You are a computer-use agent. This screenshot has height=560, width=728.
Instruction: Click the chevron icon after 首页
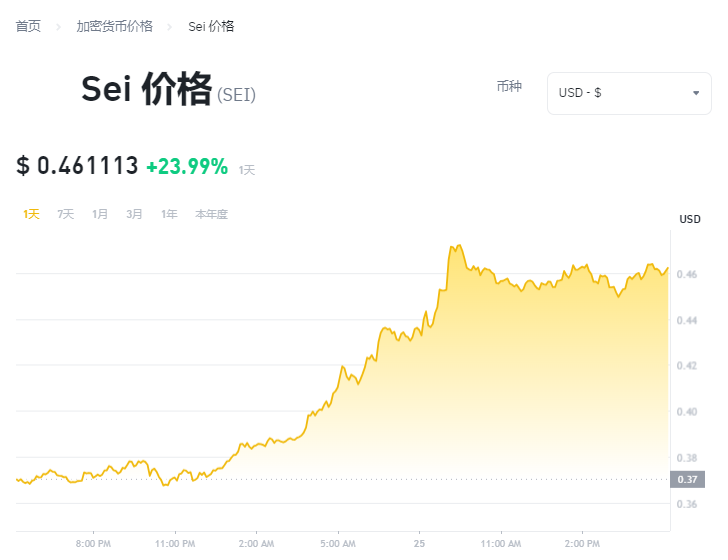[x=59, y=26]
